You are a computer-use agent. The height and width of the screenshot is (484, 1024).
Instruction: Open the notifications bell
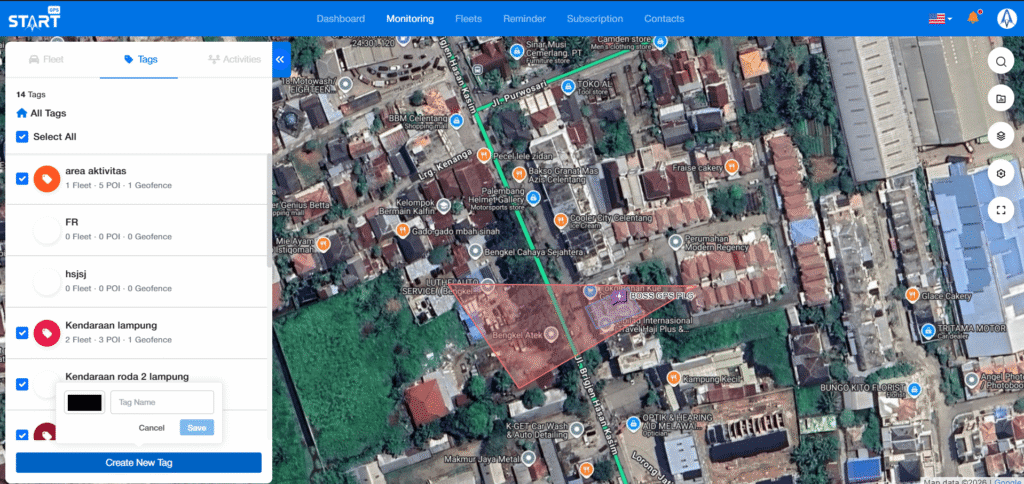973,18
